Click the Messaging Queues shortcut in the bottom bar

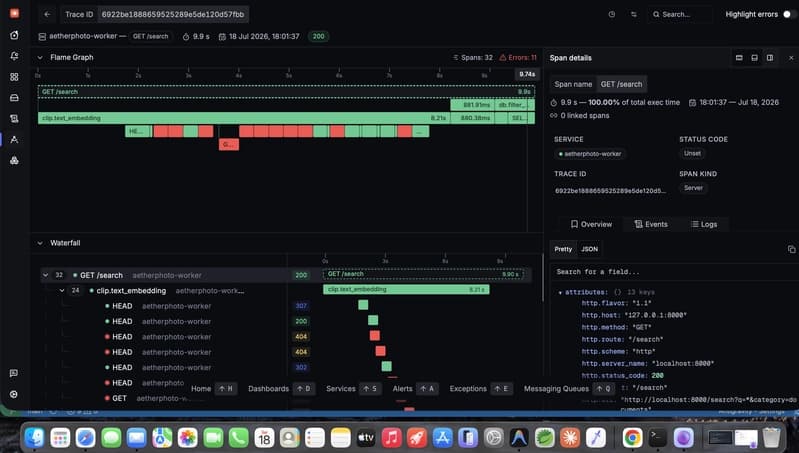click(570, 389)
